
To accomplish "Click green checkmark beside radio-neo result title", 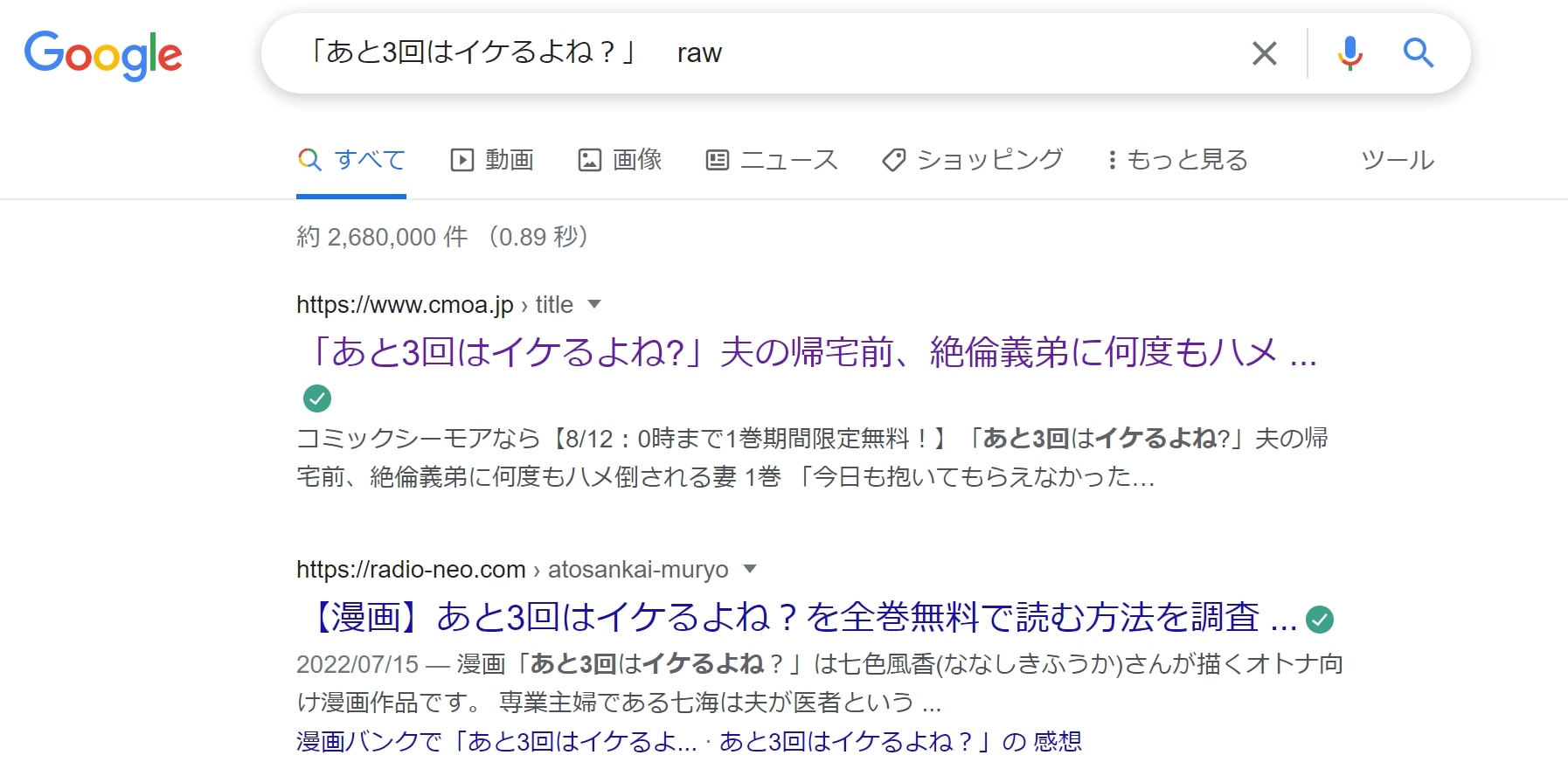I will click(x=1320, y=620).
